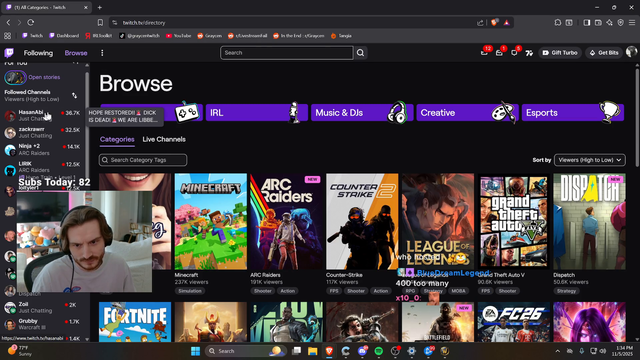The width and height of the screenshot is (640, 360).
Task: Open whispers chat bubble icon
Action: pos(514,53)
